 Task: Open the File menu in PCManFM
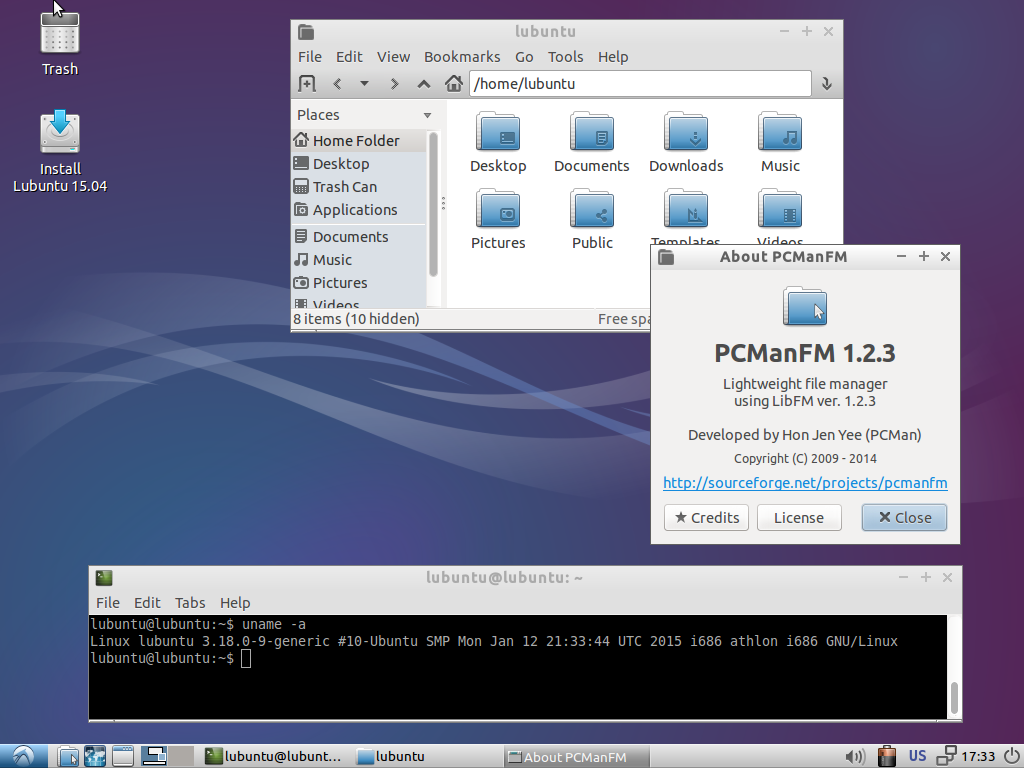pos(310,57)
